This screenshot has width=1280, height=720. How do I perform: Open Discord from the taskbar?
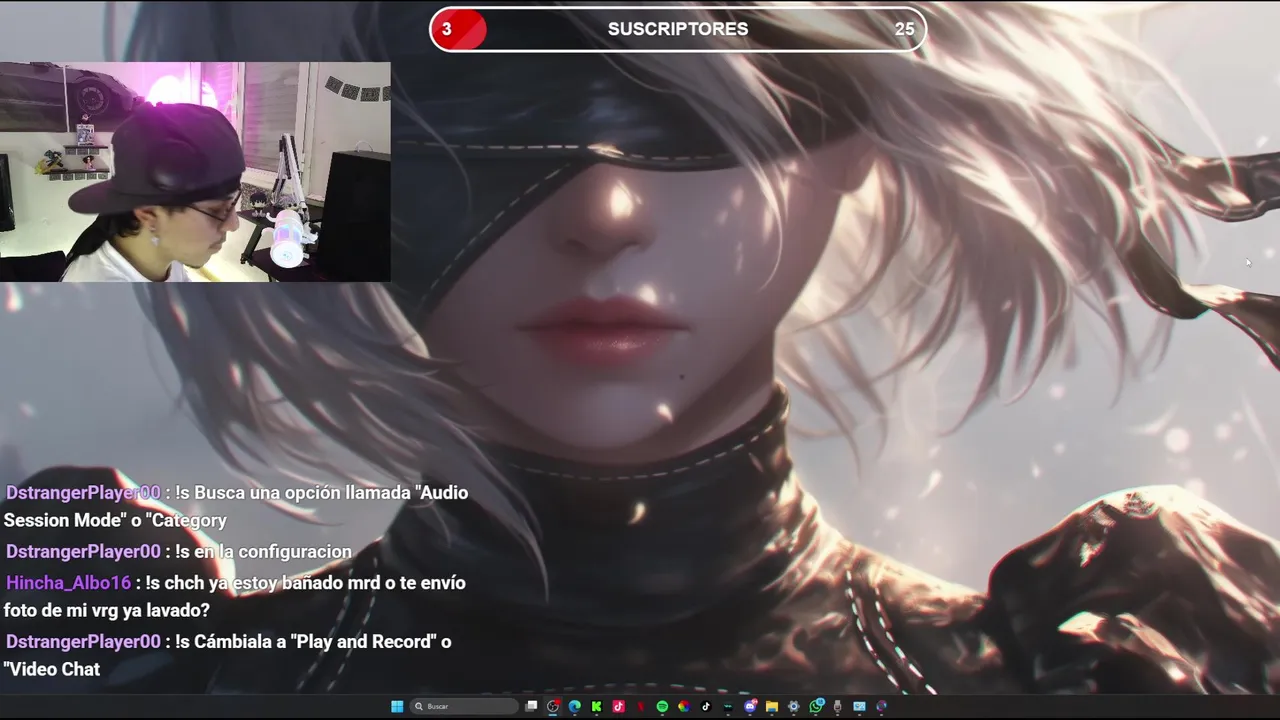click(x=750, y=706)
